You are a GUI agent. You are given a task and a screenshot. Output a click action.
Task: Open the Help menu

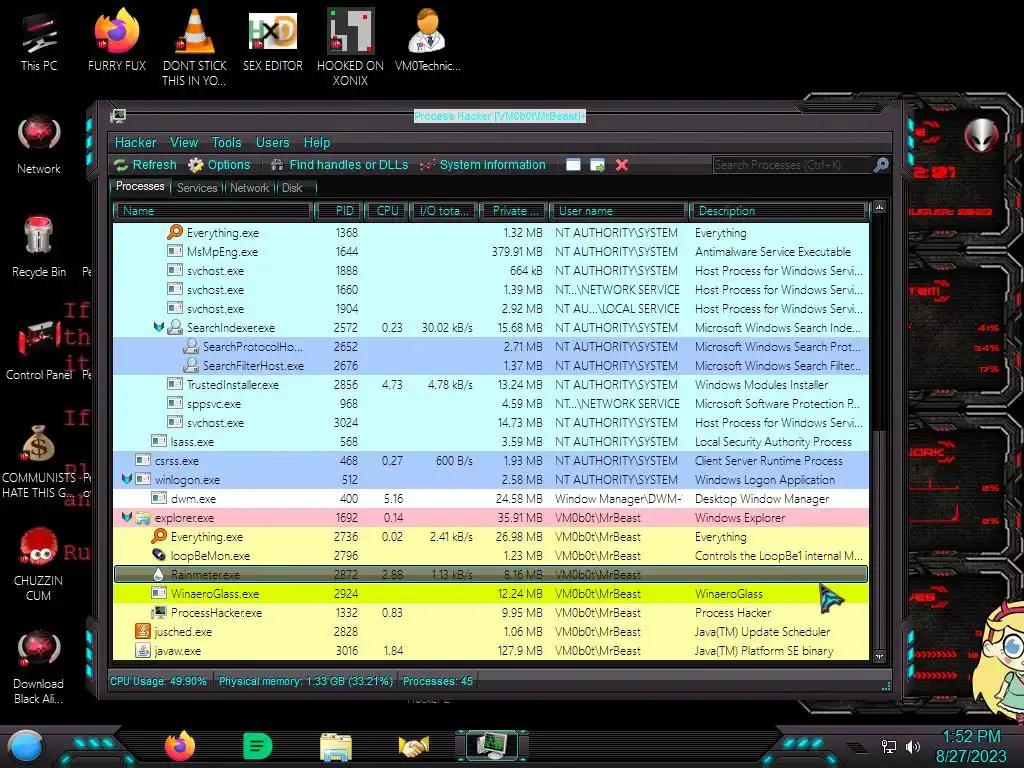pos(317,142)
